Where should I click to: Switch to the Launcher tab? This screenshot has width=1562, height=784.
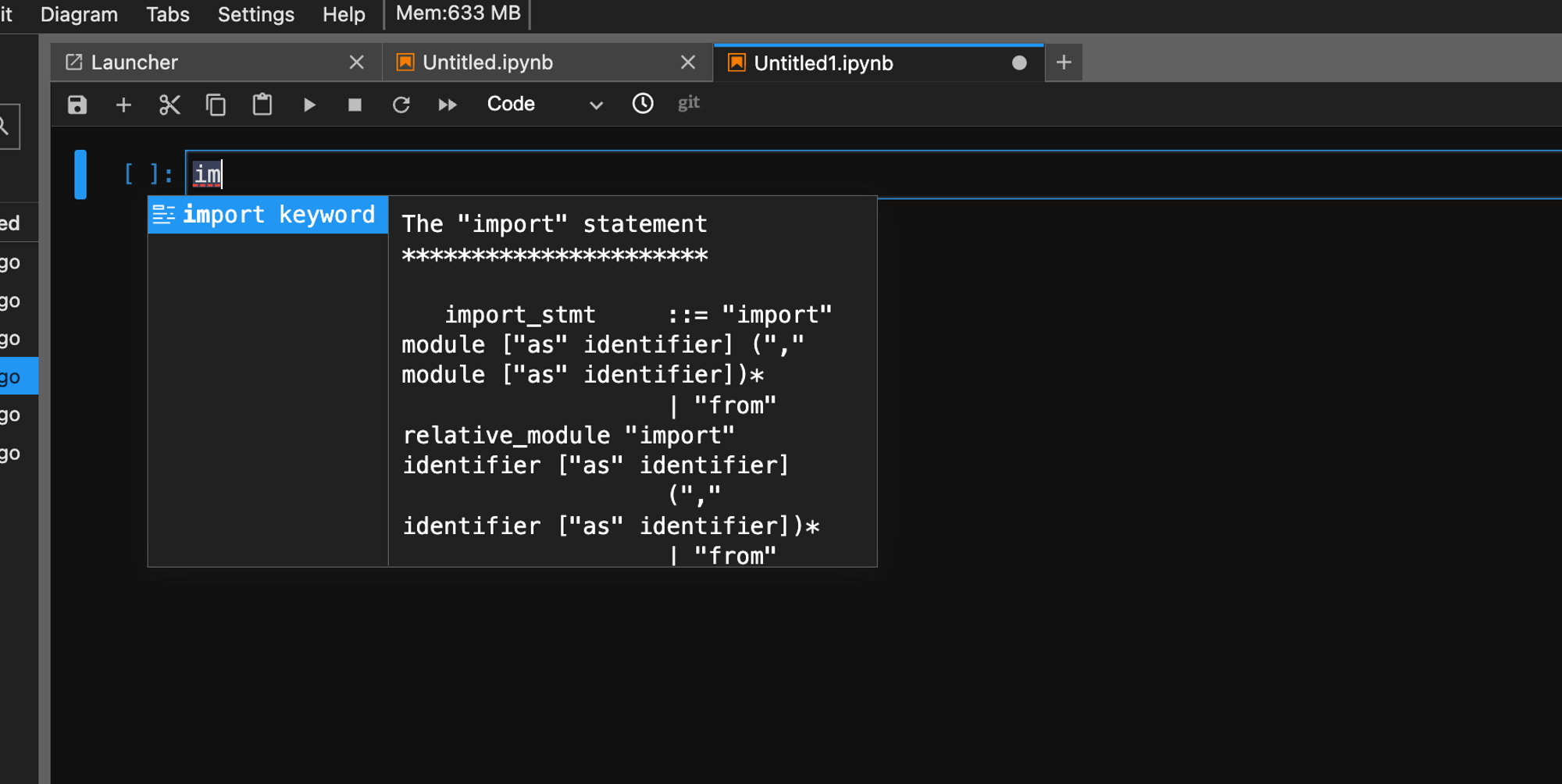coord(134,62)
